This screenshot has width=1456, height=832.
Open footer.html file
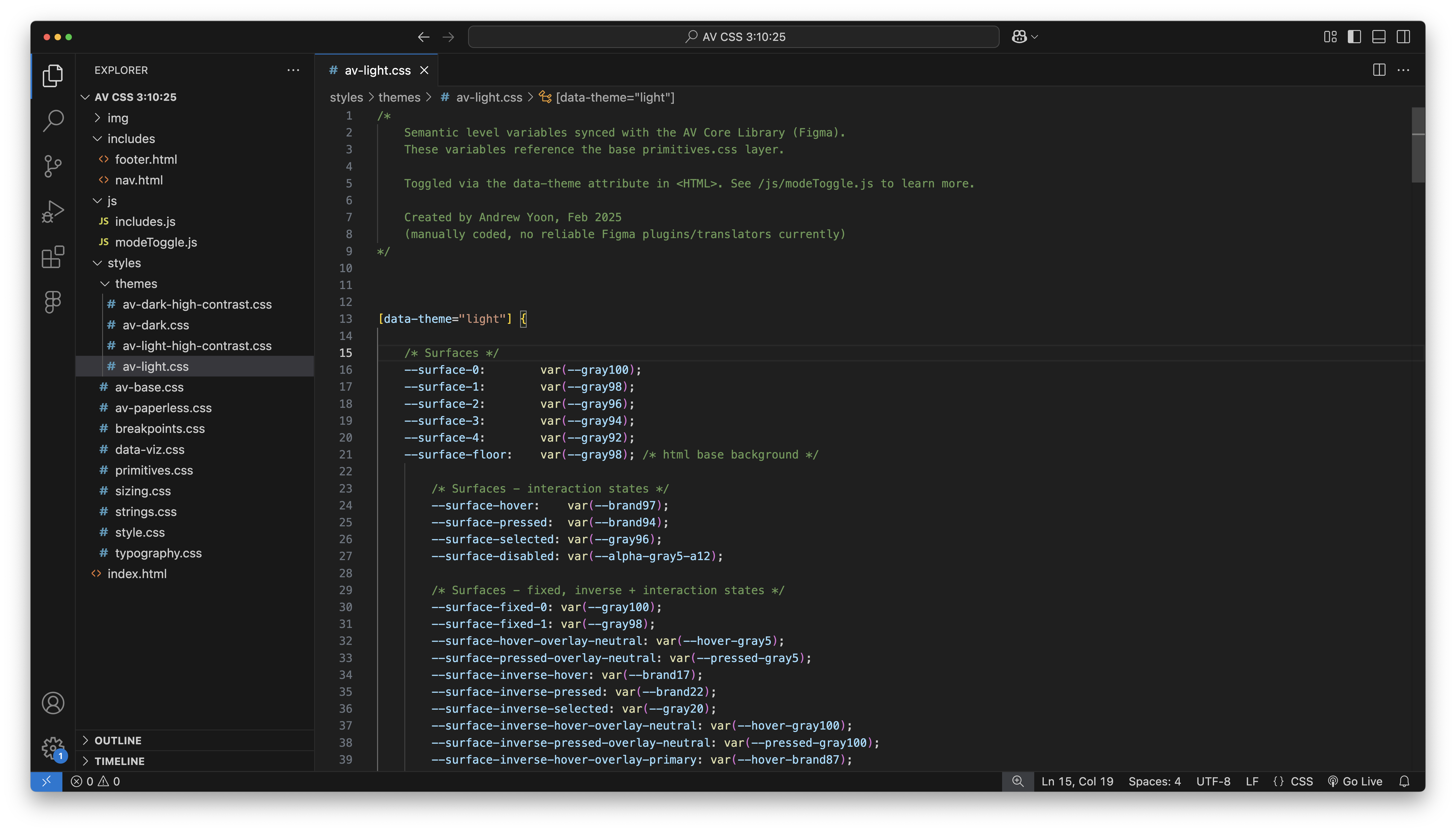pos(194,159)
